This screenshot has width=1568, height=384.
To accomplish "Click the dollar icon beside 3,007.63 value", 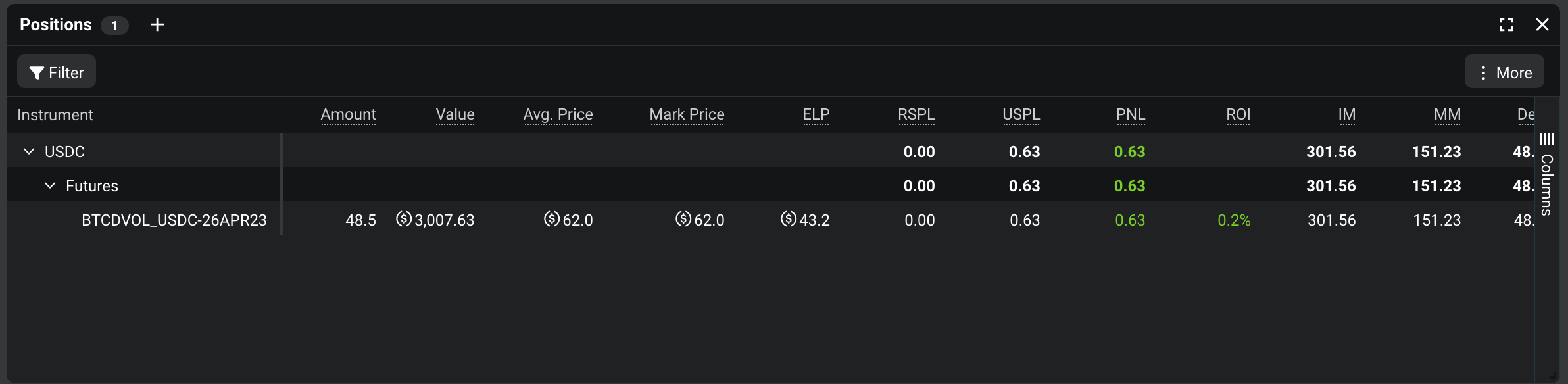I will pos(404,219).
